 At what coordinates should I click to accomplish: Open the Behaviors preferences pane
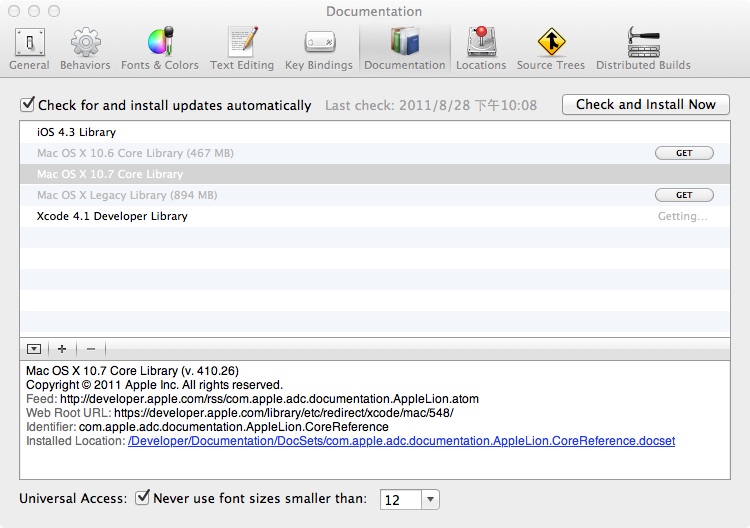[85, 49]
